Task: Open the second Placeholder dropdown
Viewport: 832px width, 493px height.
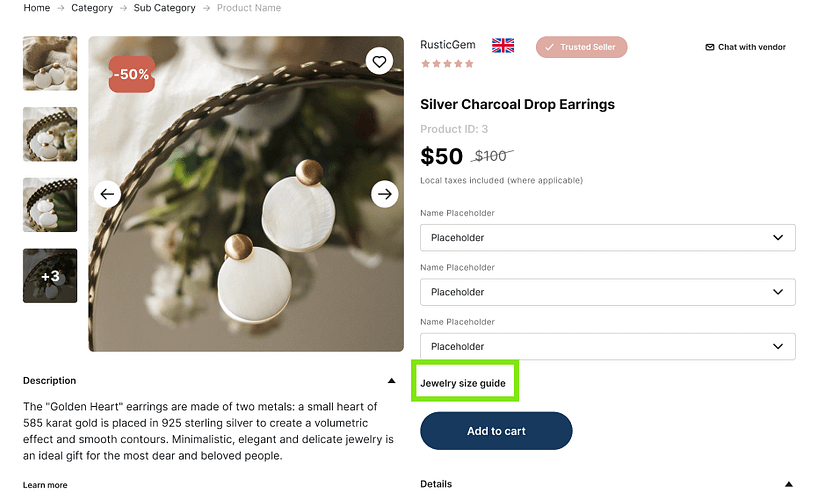Action: (x=607, y=292)
